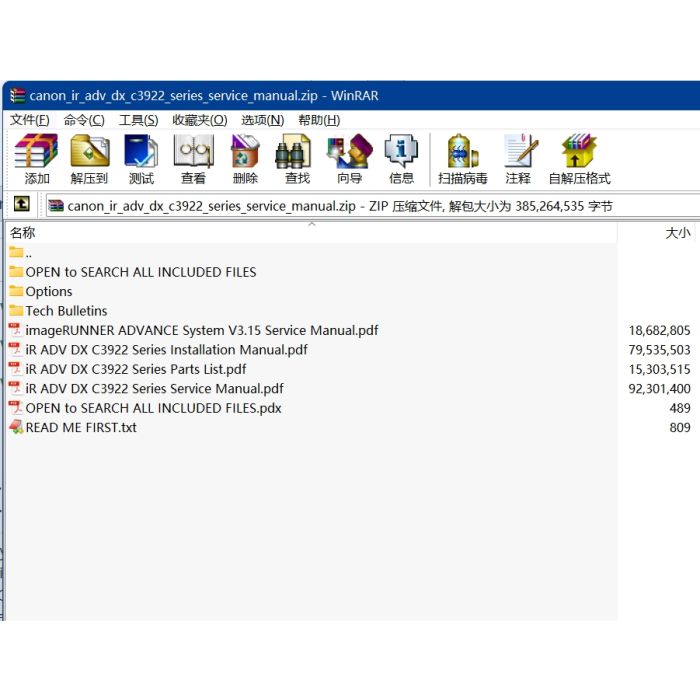Click the up-one-level arrow button
Screen dimensions: 700x700
pos(22,204)
